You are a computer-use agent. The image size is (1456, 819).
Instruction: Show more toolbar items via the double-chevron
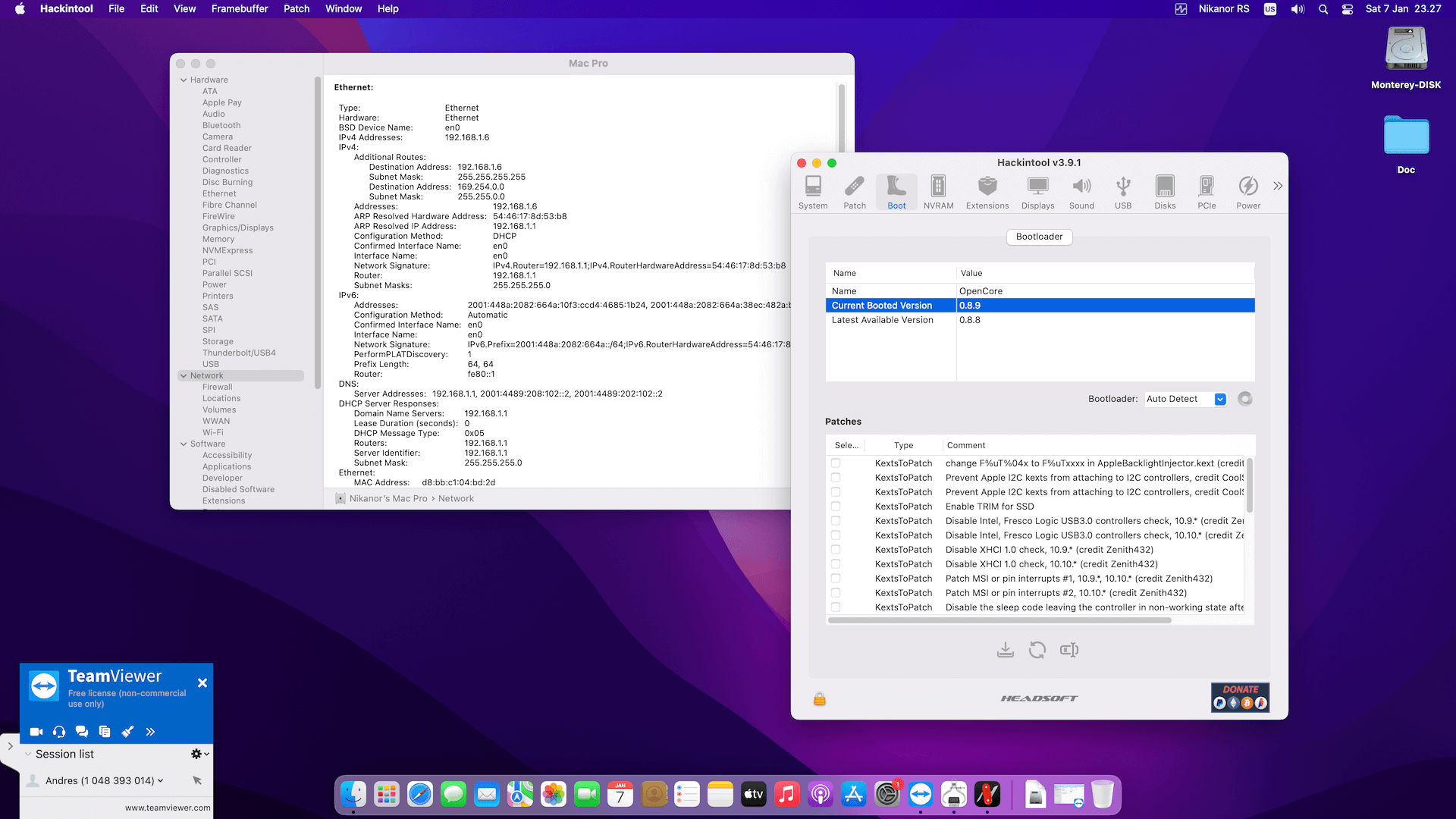coord(1277,186)
